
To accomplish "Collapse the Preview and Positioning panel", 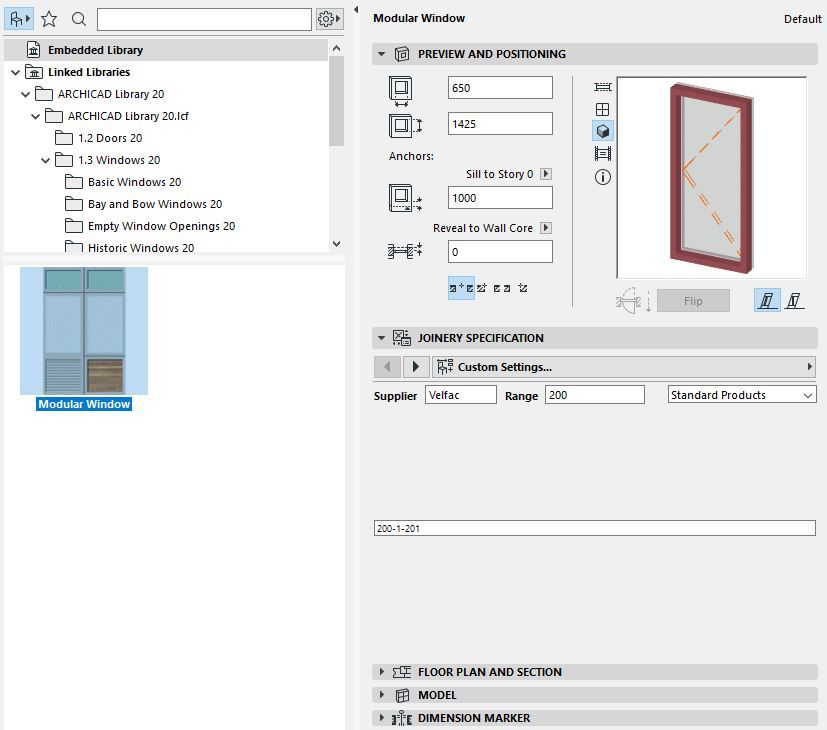I will pos(381,54).
